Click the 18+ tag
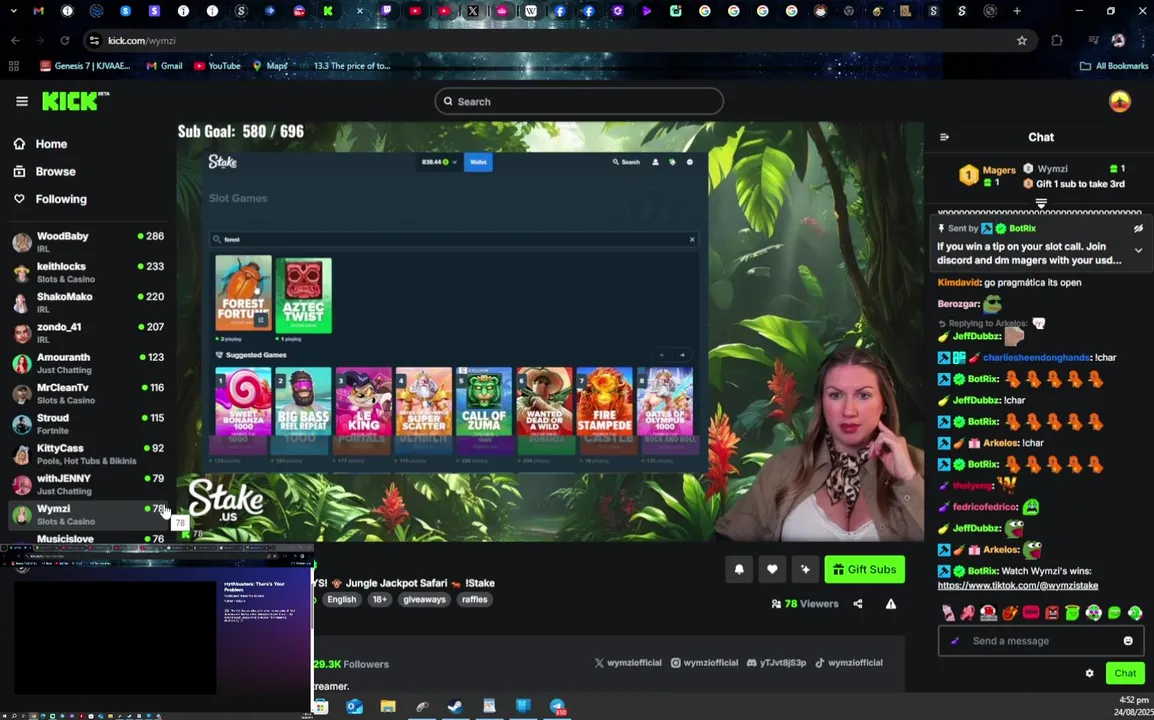The width and height of the screenshot is (1154, 720). [379, 599]
